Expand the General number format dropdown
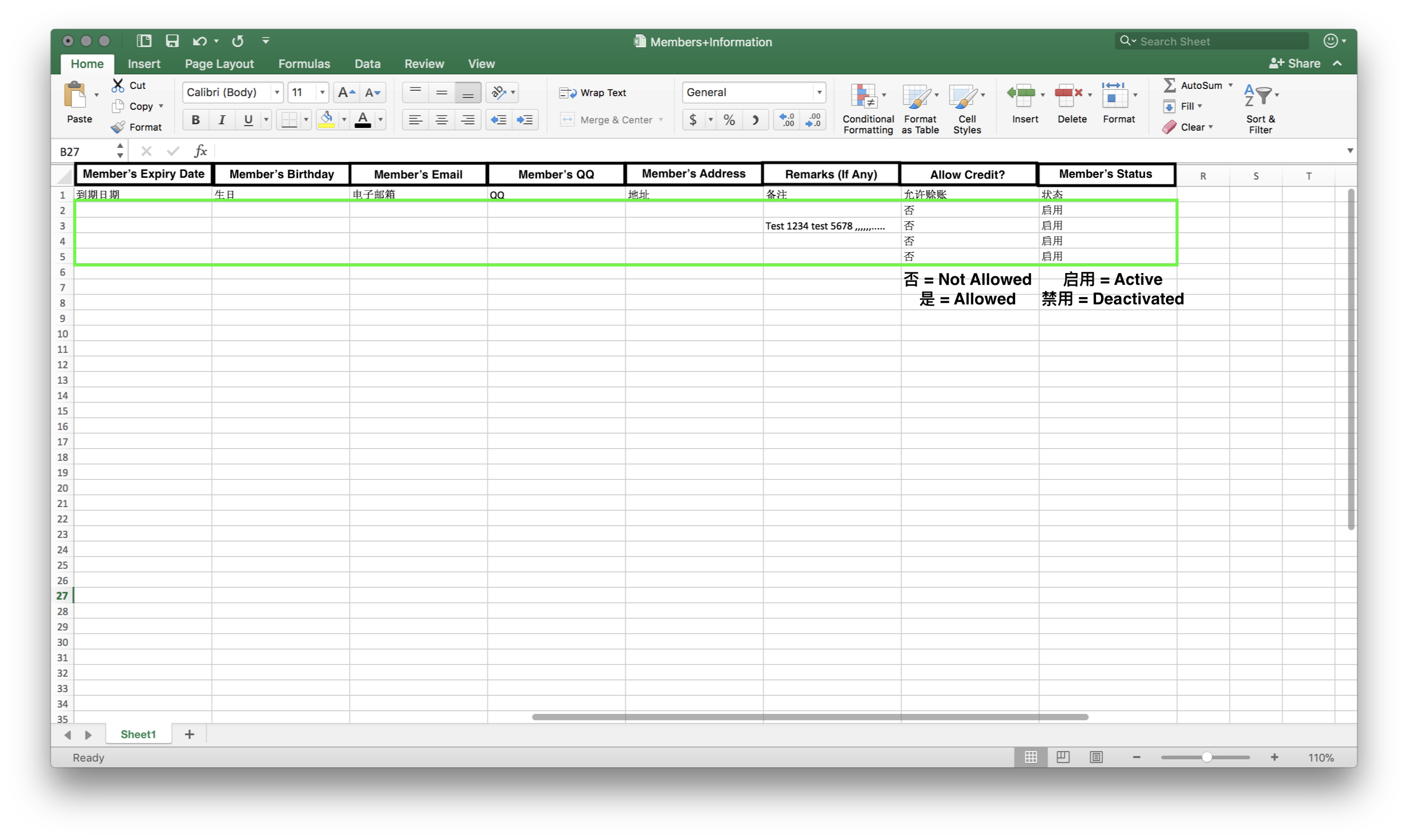The width and height of the screenshot is (1408, 840). coord(819,92)
